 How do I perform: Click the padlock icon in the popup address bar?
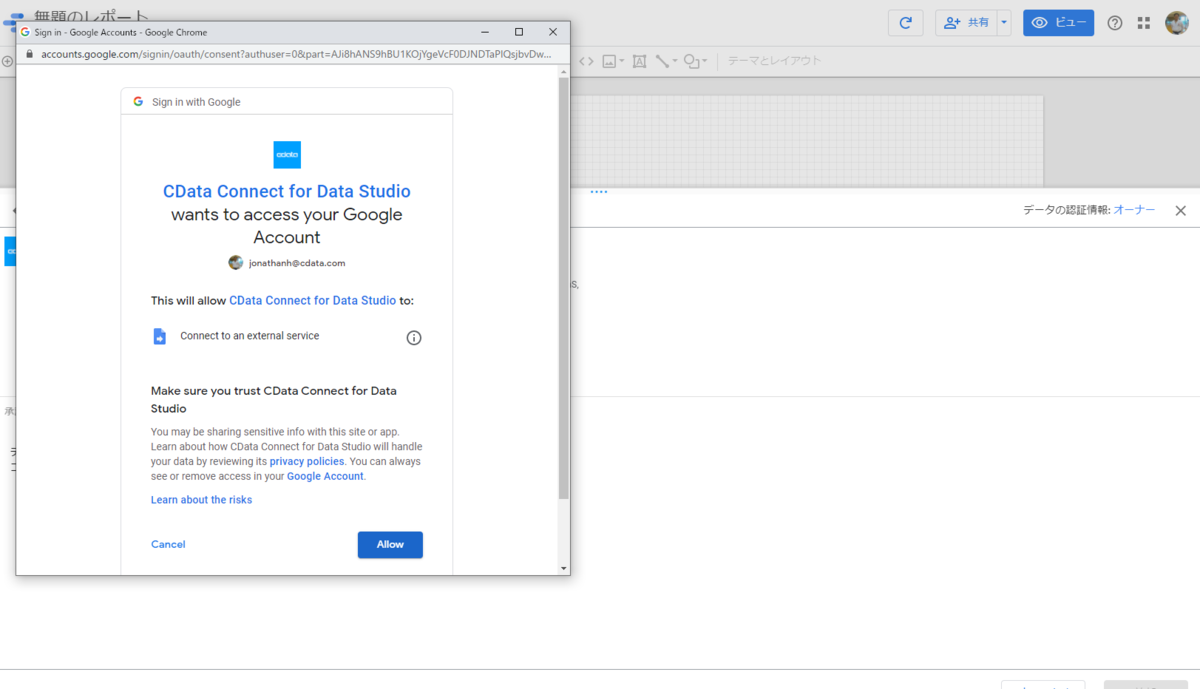29,54
